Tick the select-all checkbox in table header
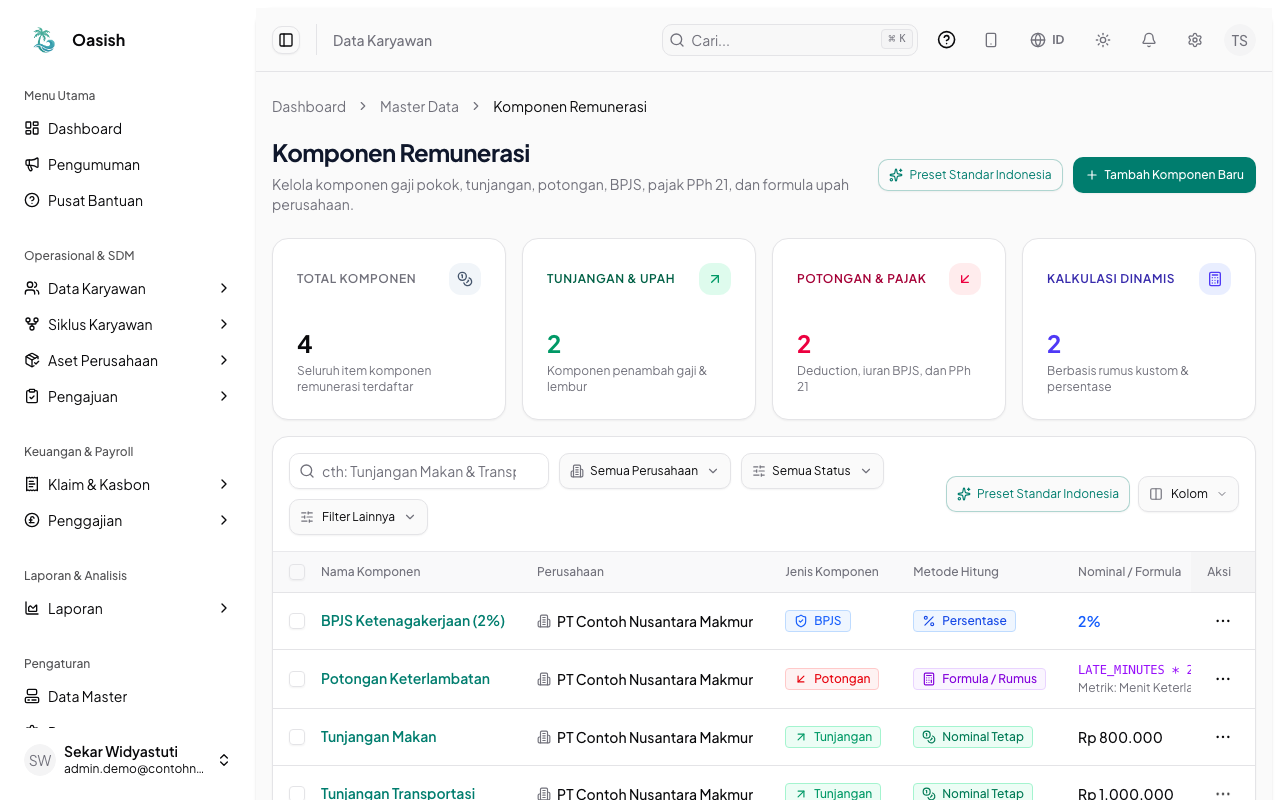Screen dimensions: 1280x800 coord(297,572)
